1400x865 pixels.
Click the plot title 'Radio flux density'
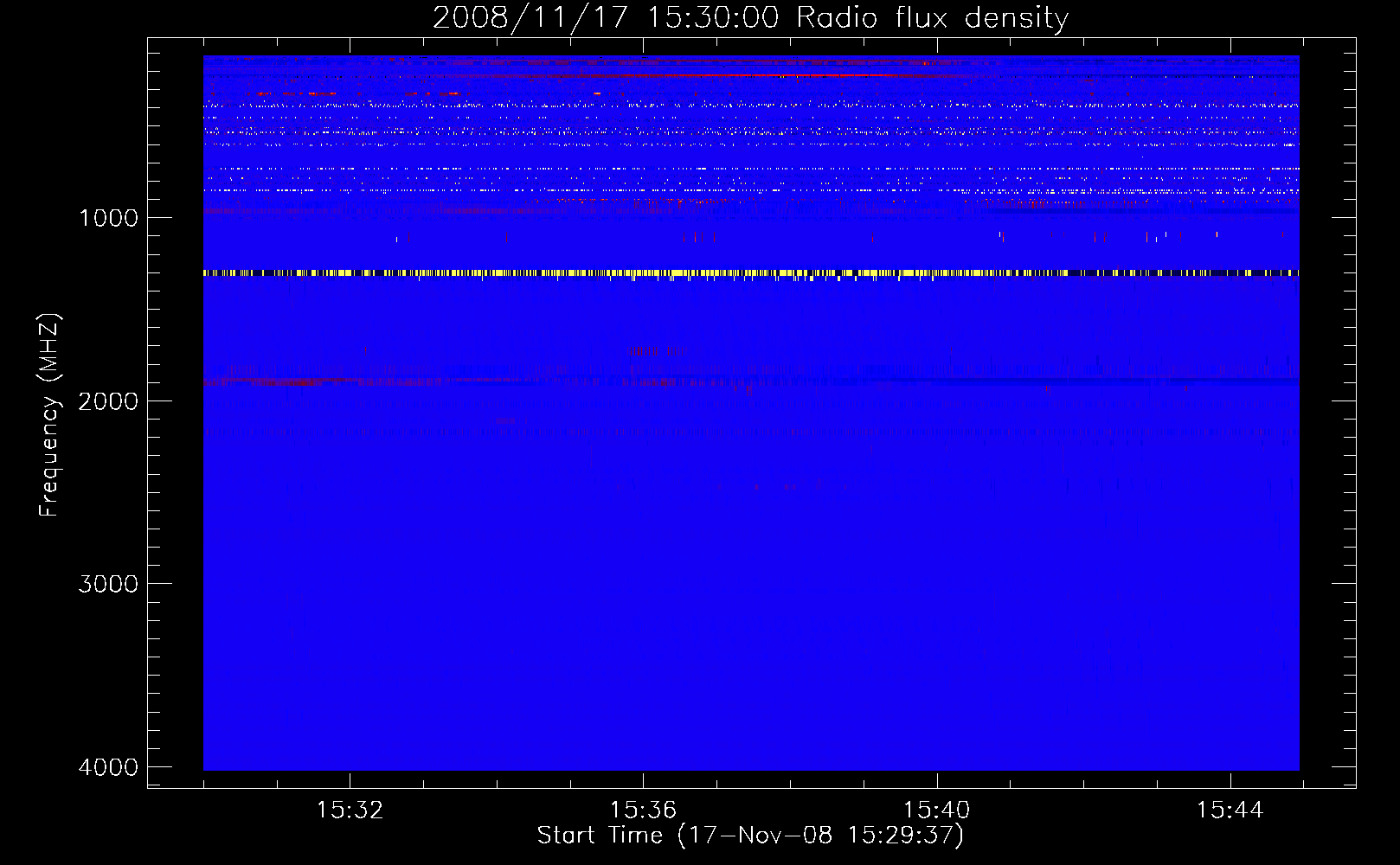933,18
